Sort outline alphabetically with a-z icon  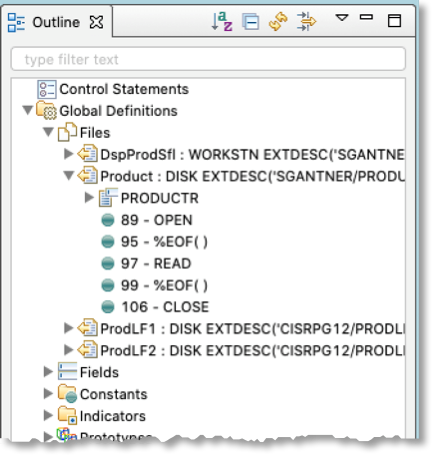click(x=222, y=22)
